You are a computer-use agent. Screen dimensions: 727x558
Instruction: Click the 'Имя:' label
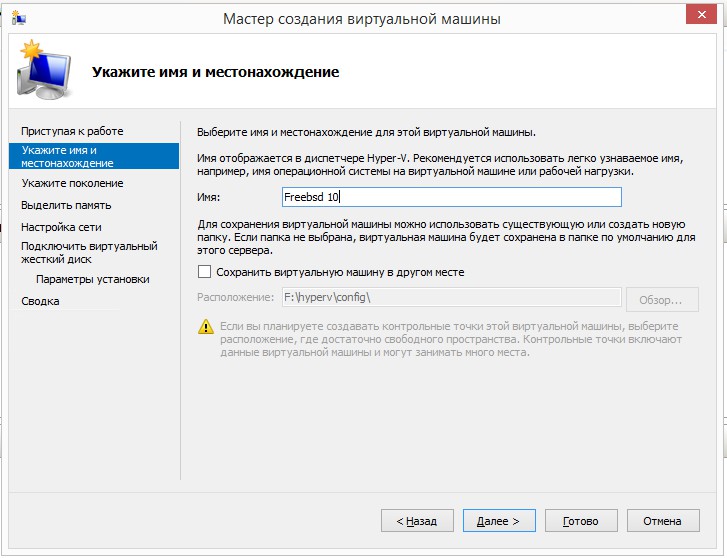[209, 197]
